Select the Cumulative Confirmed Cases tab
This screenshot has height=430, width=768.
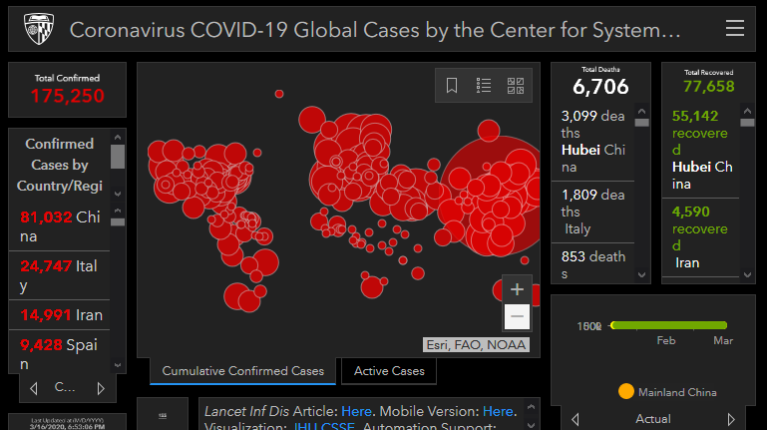coord(243,371)
